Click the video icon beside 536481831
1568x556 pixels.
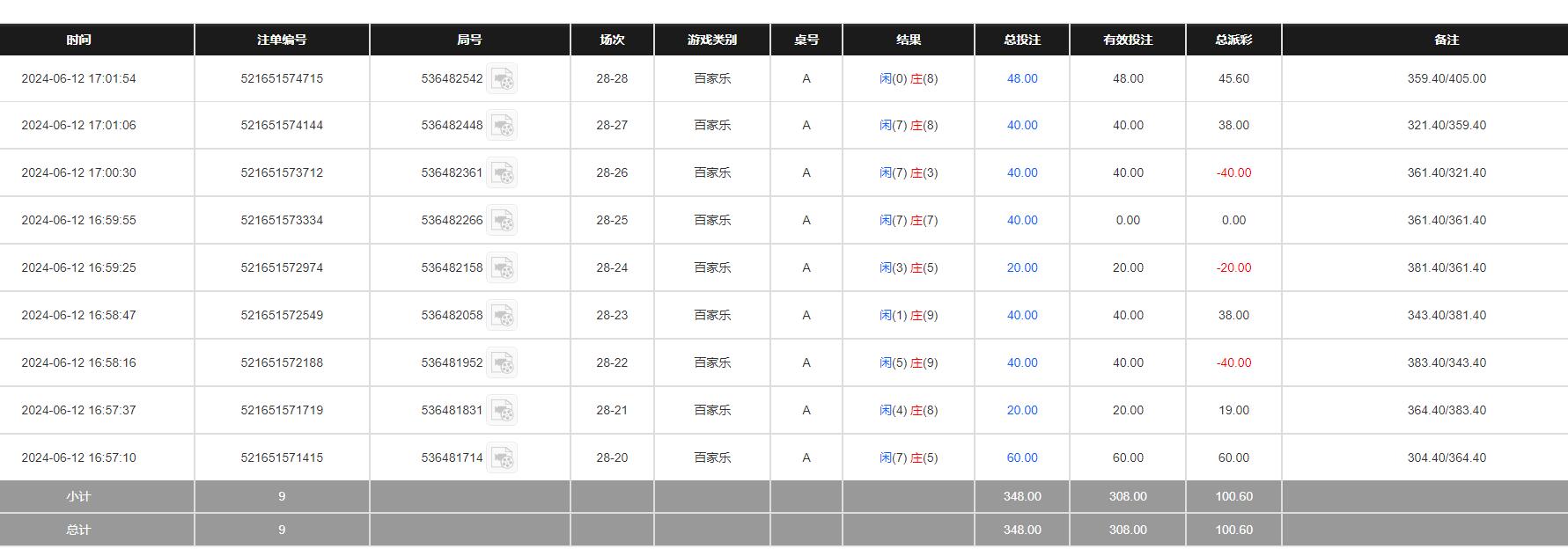pyautogui.click(x=504, y=410)
